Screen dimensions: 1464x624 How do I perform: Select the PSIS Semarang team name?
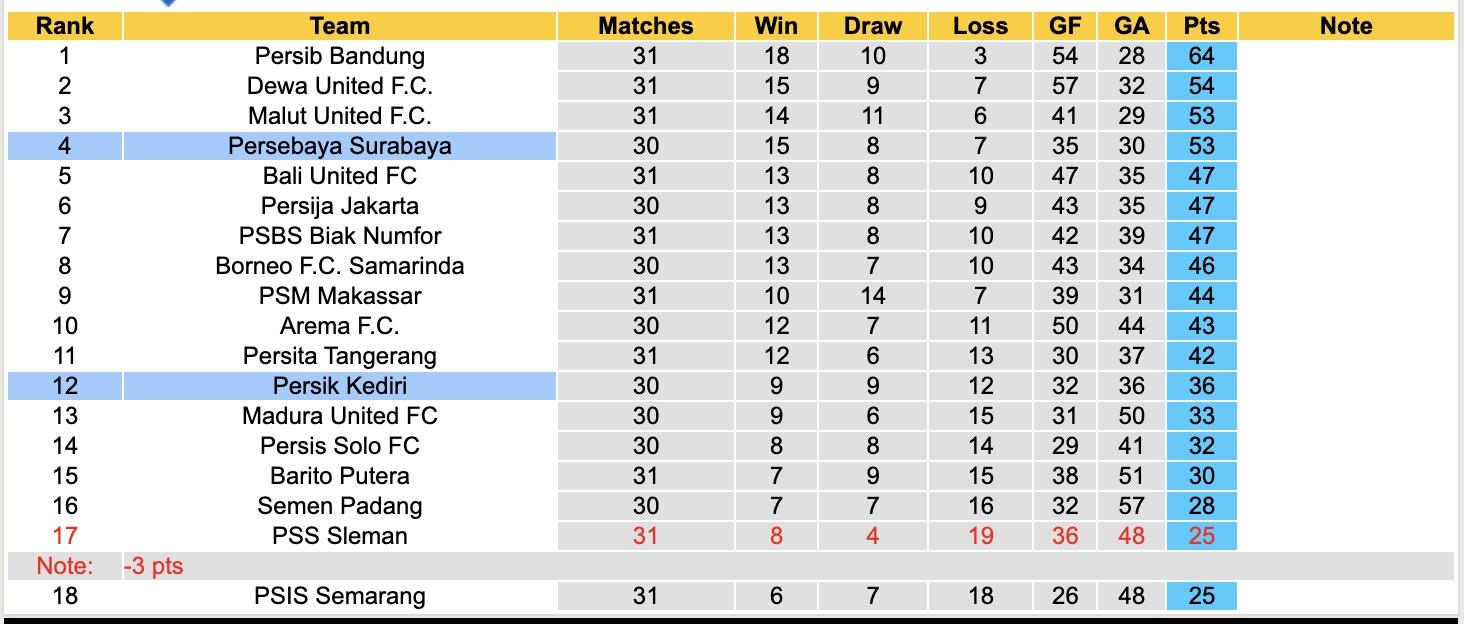tap(339, 597)
